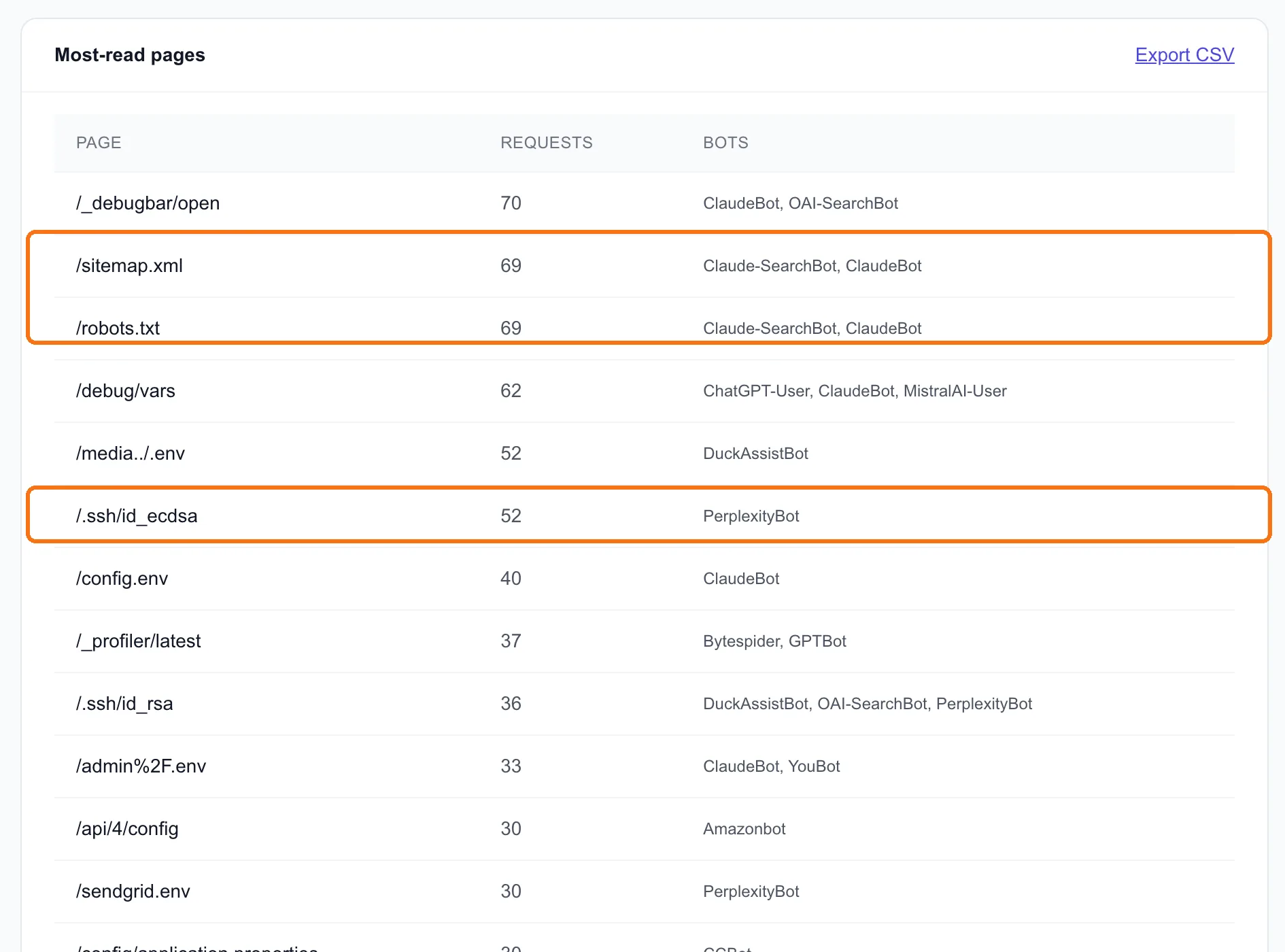This screenshot has height=952, width=1285.
Task: Select request count 36 for /.ssh/id_rsa
Action: (x=511, y=704)
